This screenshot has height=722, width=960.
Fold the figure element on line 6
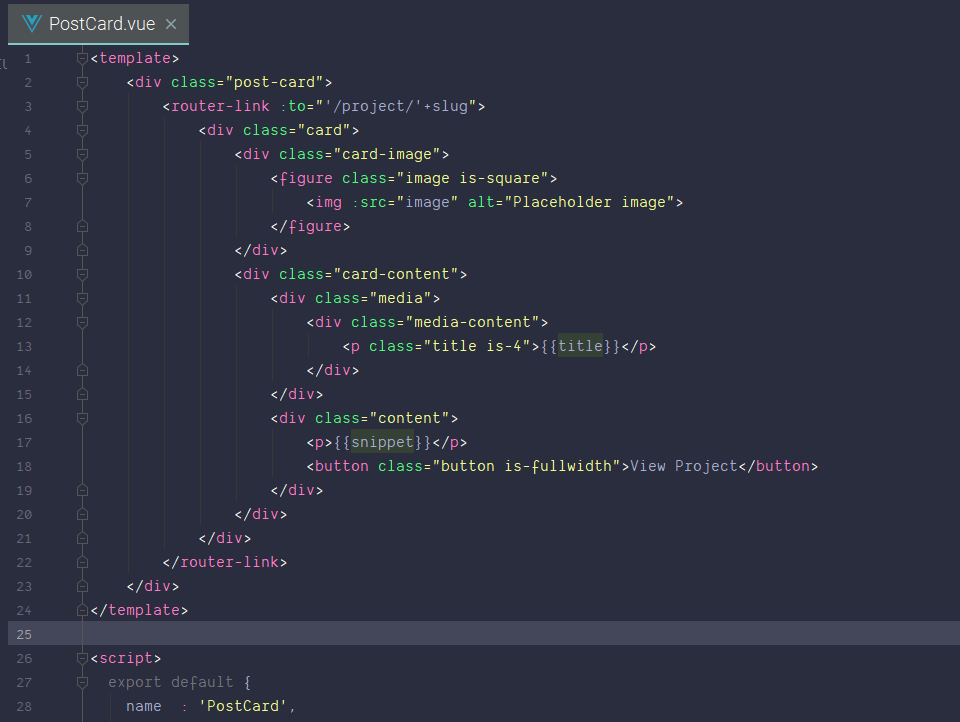[x=83, y=178]
